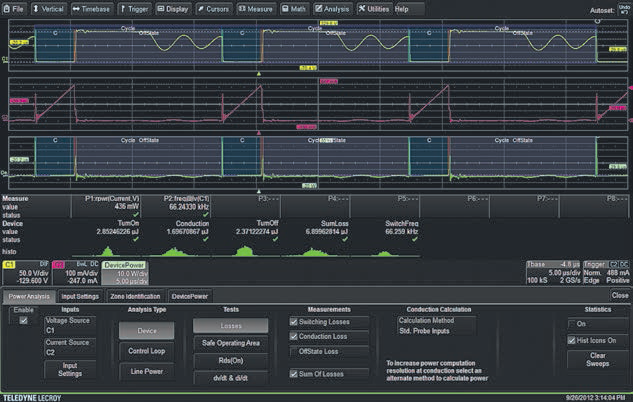Open the Trigger menu
Screen dimensions: 633x402
pos(134,8)
